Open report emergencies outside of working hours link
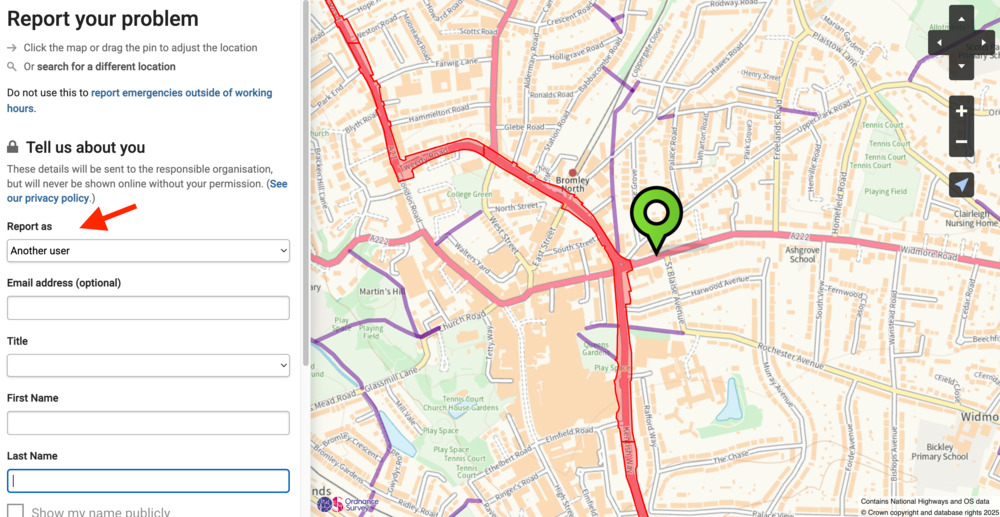The width and height of the screenshot is (1000, 517). click(140, 100)
